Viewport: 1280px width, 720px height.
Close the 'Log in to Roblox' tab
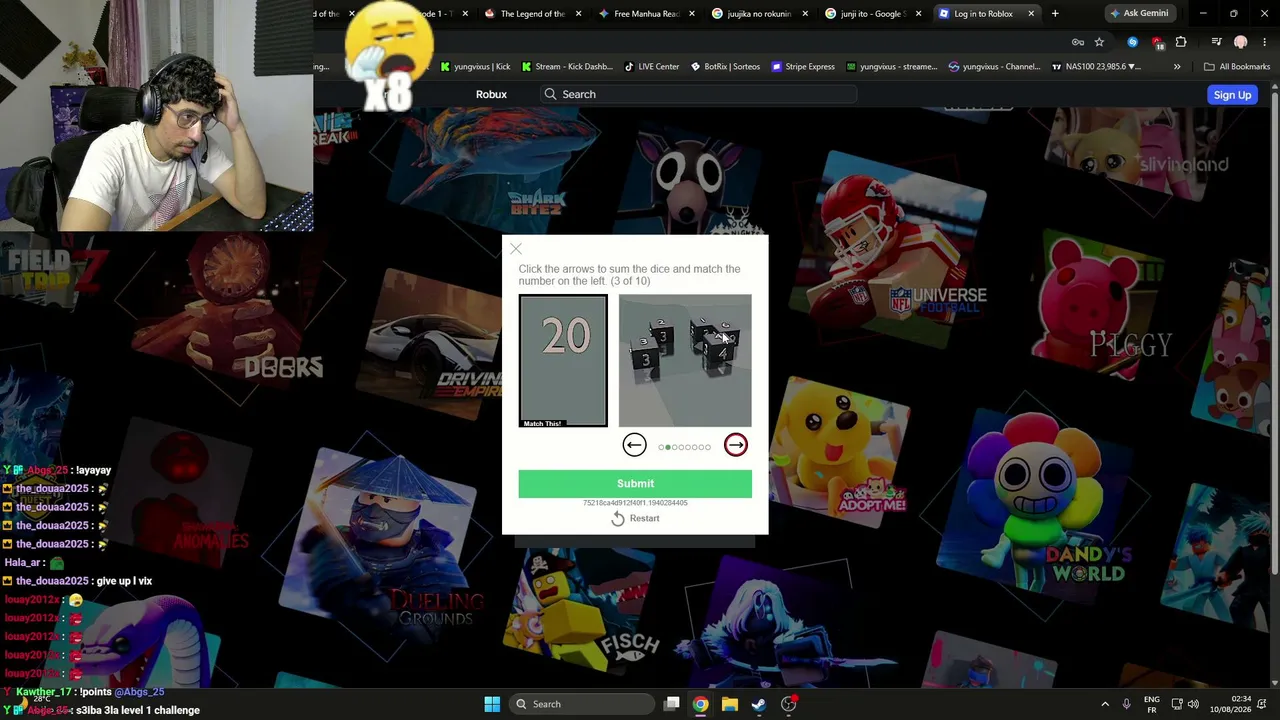tap(1031, 14)
